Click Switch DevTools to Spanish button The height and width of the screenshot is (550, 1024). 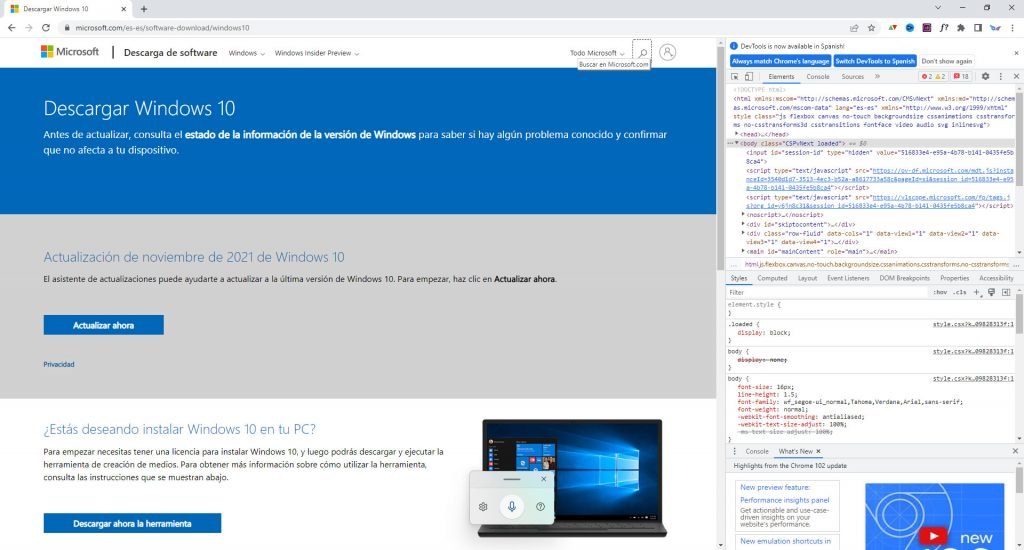coord(875,61)
